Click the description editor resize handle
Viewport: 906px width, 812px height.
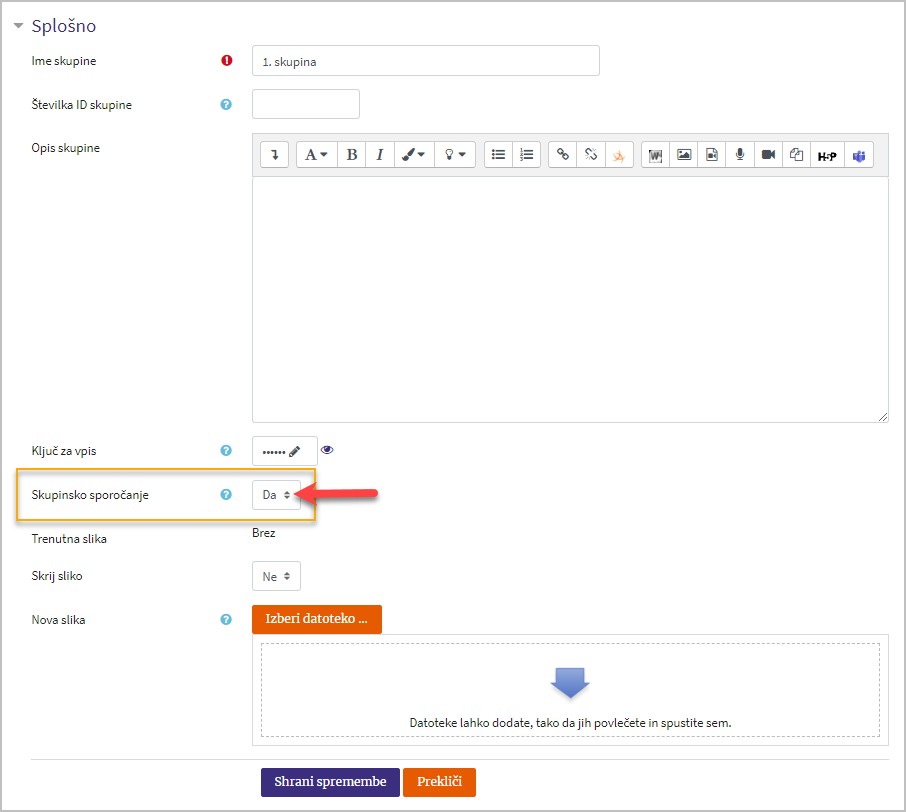(883, 417)
